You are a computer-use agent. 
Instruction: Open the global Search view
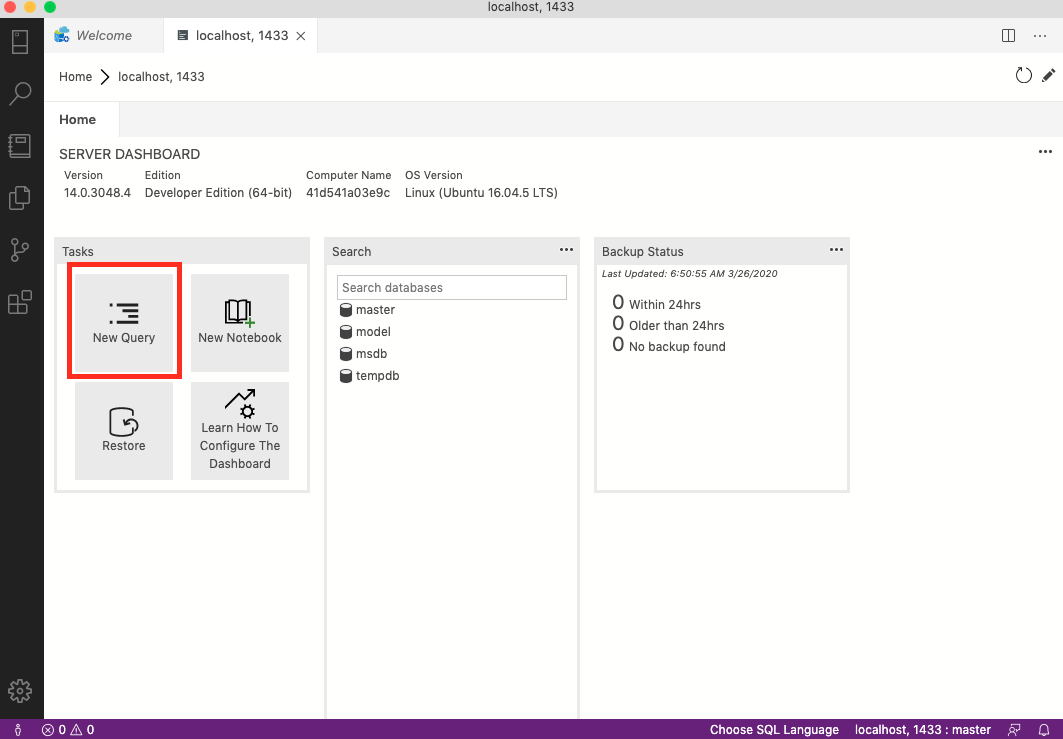[x=21, y=93]
